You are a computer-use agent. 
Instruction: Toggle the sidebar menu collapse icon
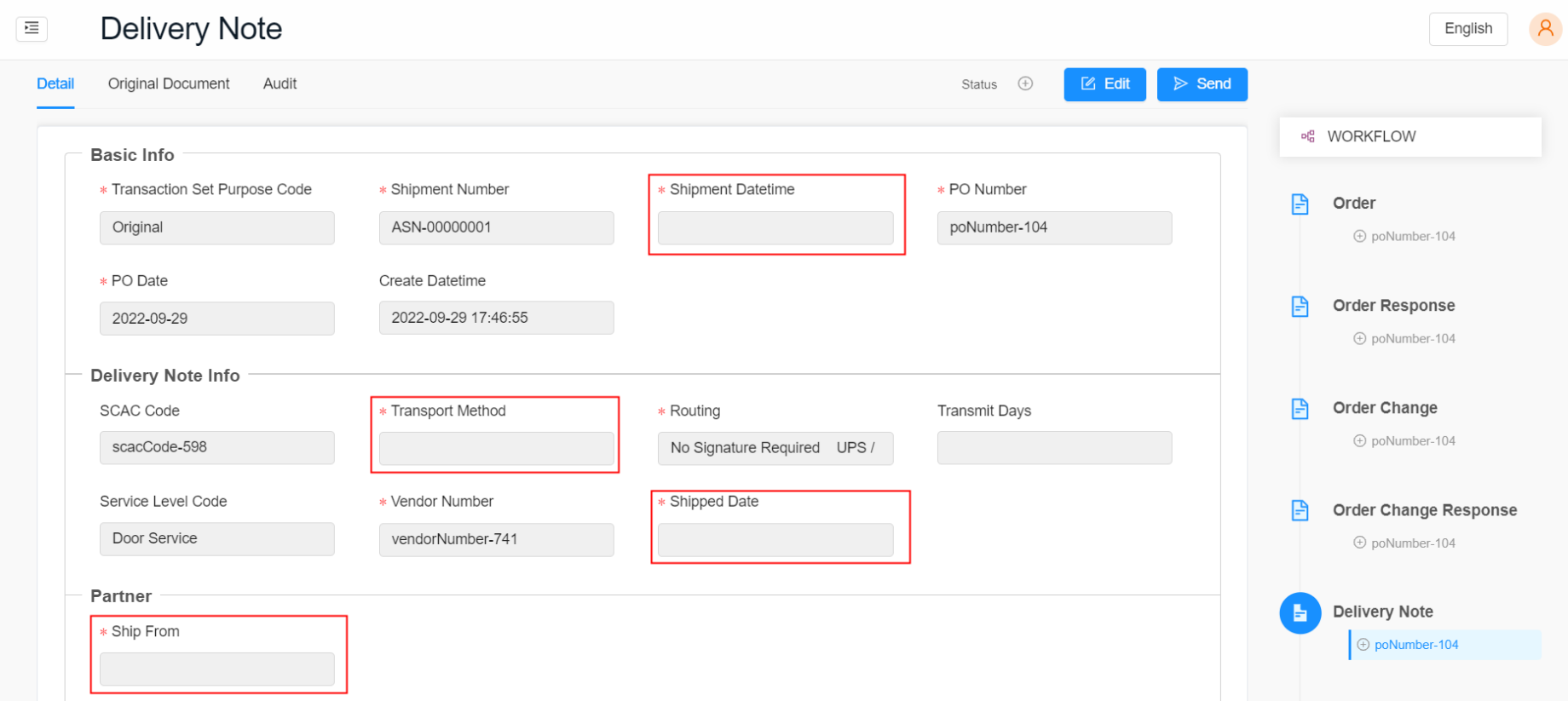pos(32,29)
